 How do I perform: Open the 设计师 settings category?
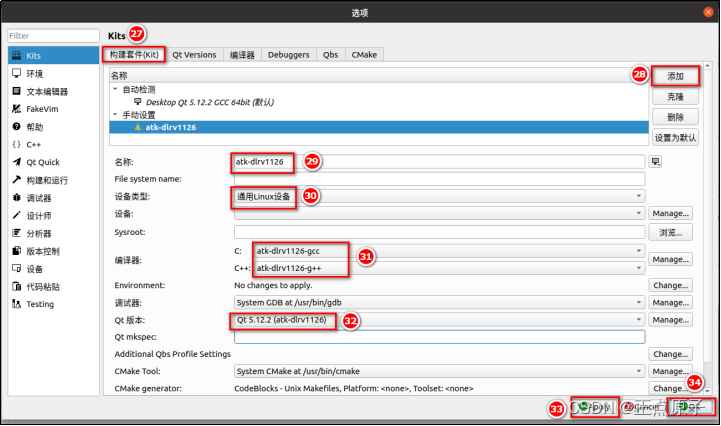click(53, 216)
